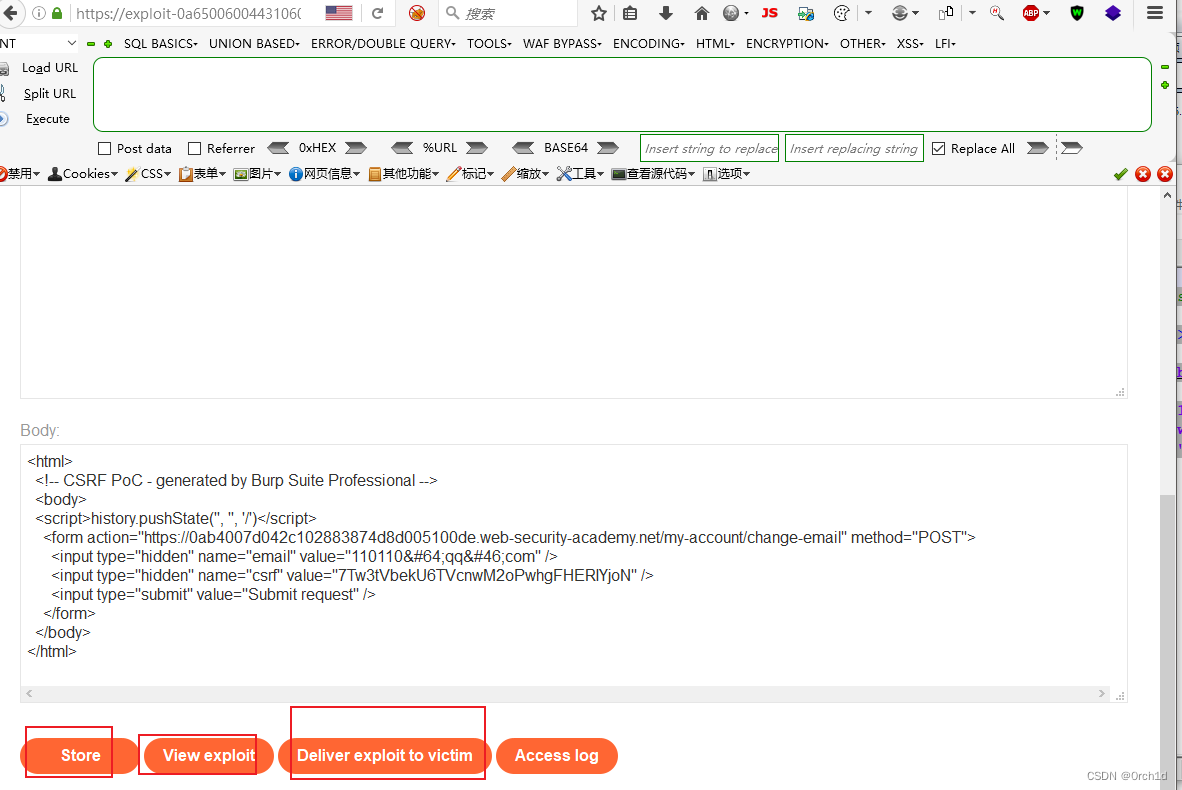The image size is (1182, 790).
Task: Open the hamburger menu
Action: tap(1154, 13)
